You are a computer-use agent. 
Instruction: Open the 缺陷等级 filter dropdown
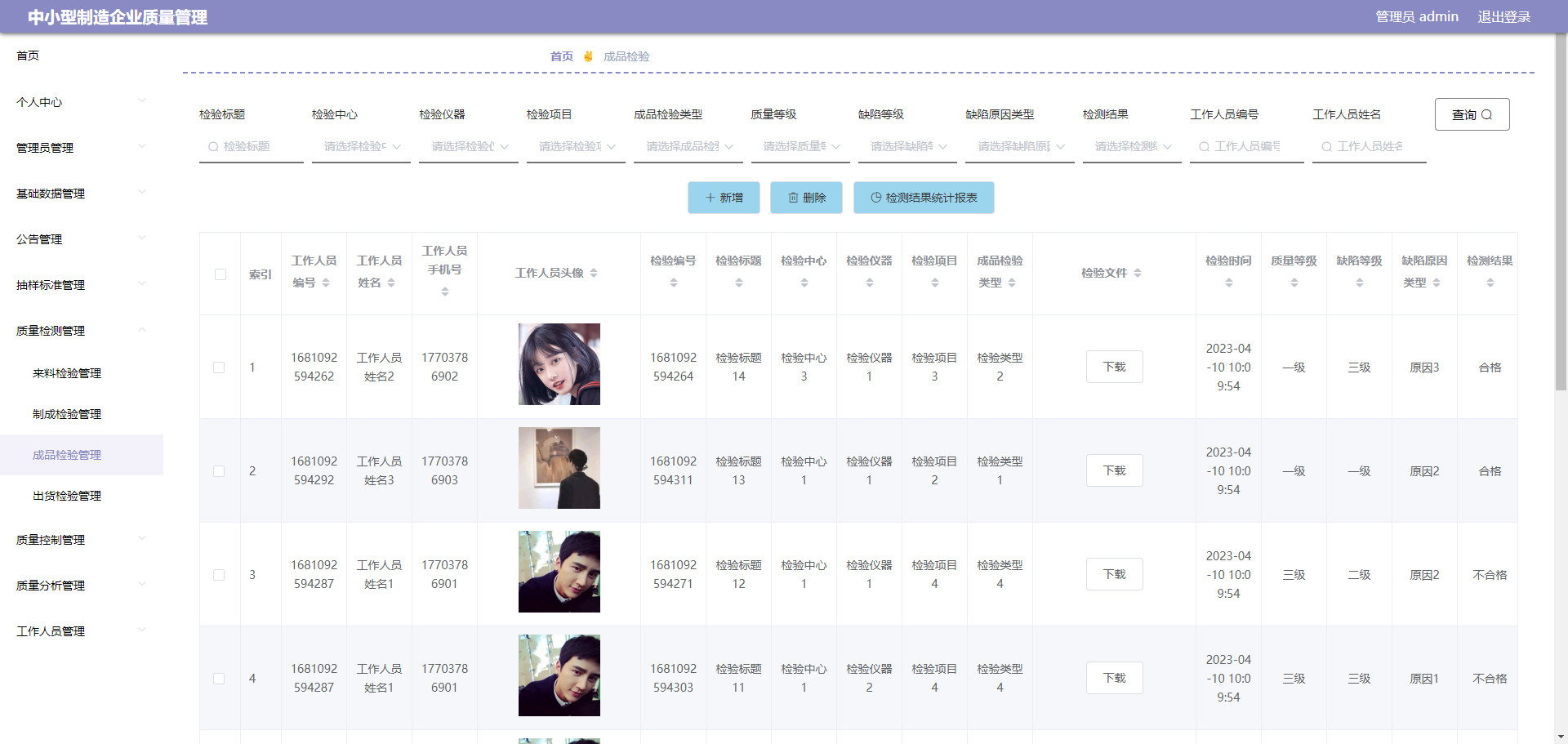(x=907, y=147)
